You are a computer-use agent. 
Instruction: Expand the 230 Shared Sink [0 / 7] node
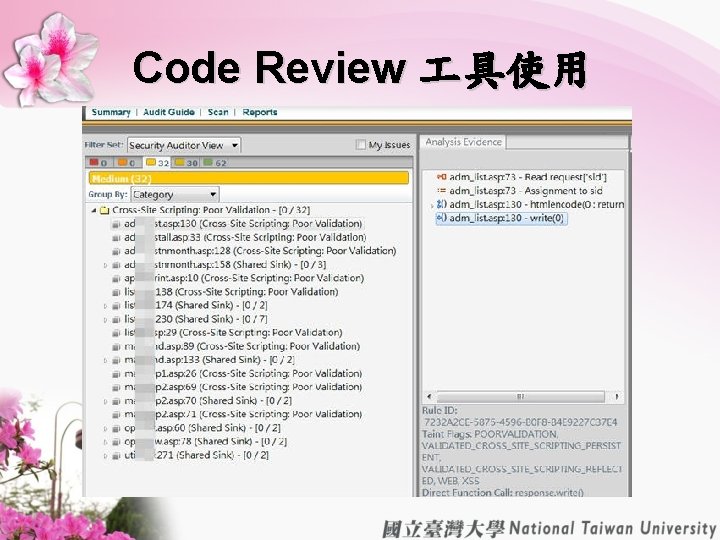(105, 319)
